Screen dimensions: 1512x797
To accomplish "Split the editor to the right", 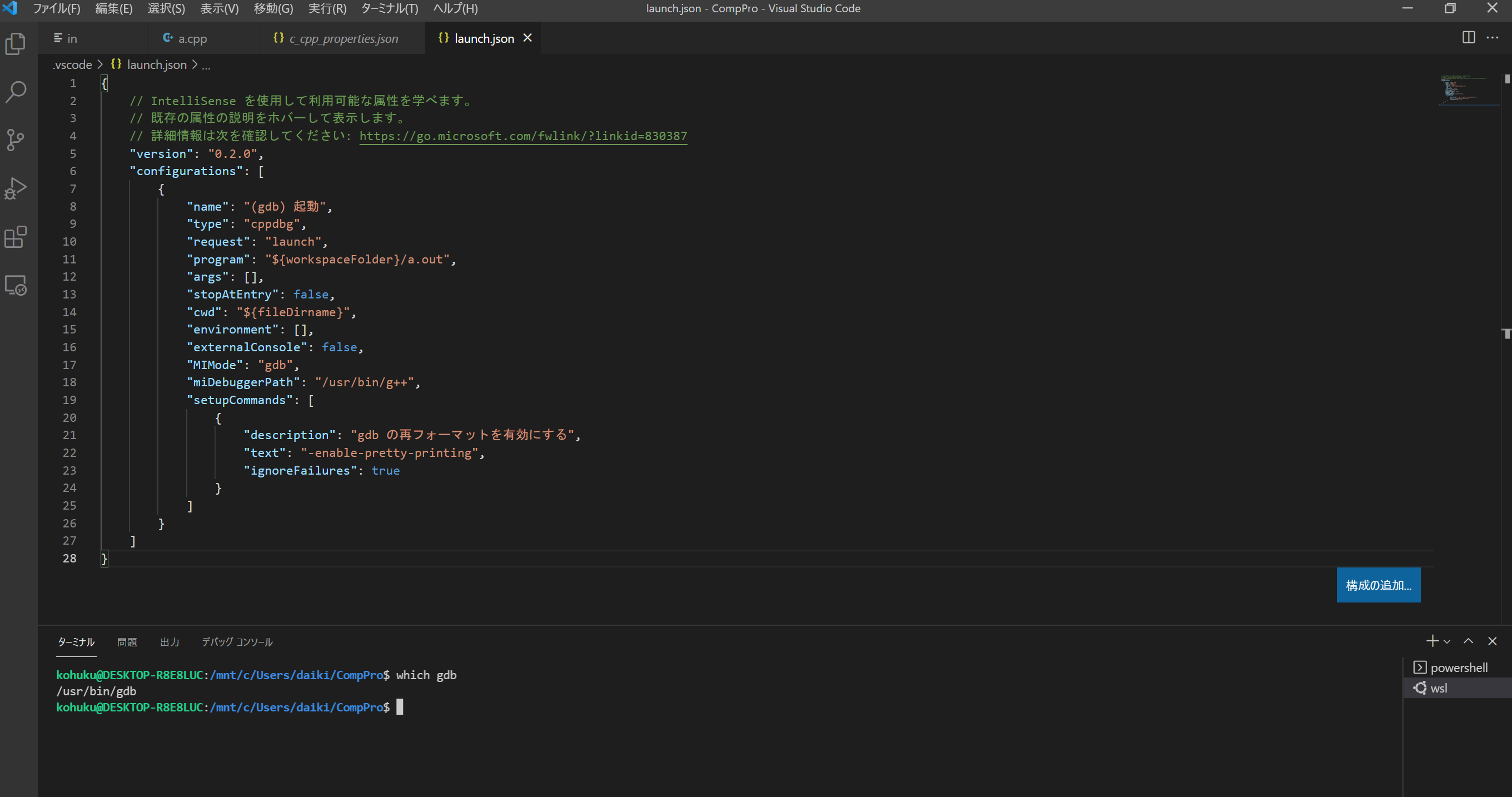I will point(1468,38).
